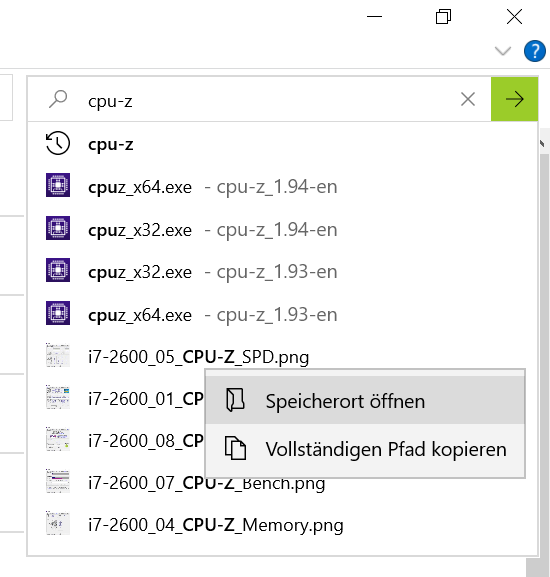Screen dimensions: 550x577
Task: Click the green search arrow button
Action: pos(514,99)
